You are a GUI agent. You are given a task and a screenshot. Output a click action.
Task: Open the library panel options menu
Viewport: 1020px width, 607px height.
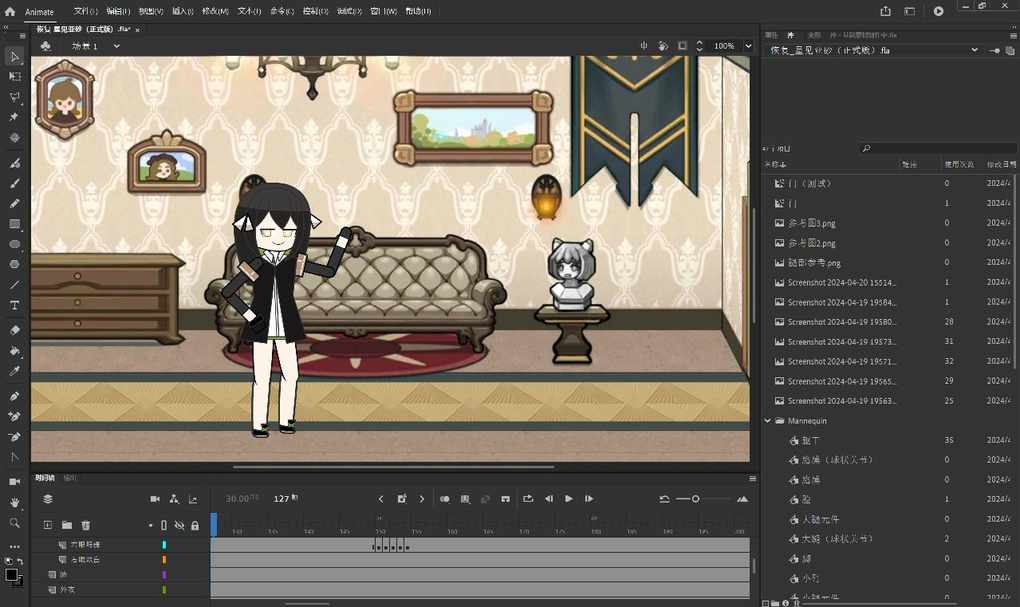point(1013,35)
